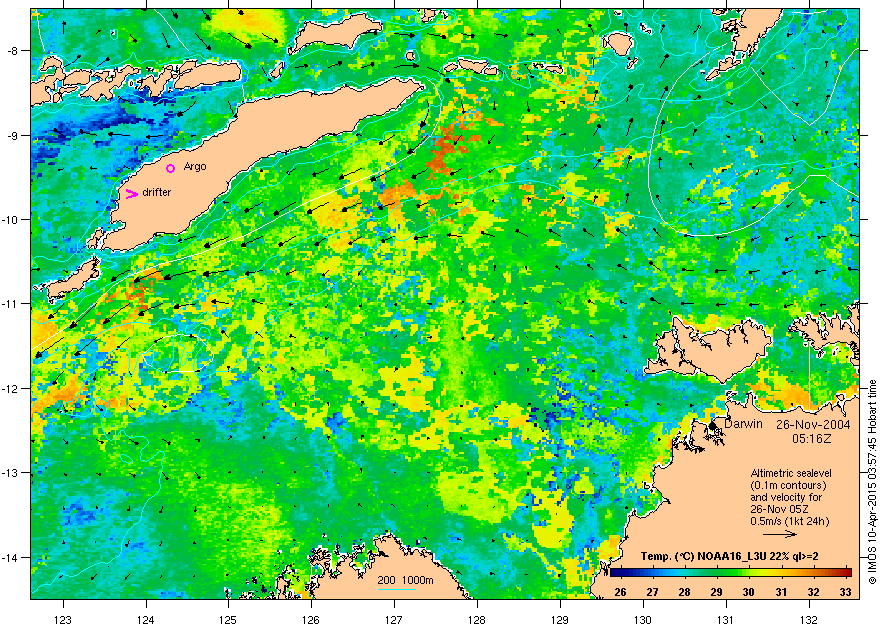Select the 'drifter' label text
880x630 pixels.
pyautogui.click(x=157, y=192)
